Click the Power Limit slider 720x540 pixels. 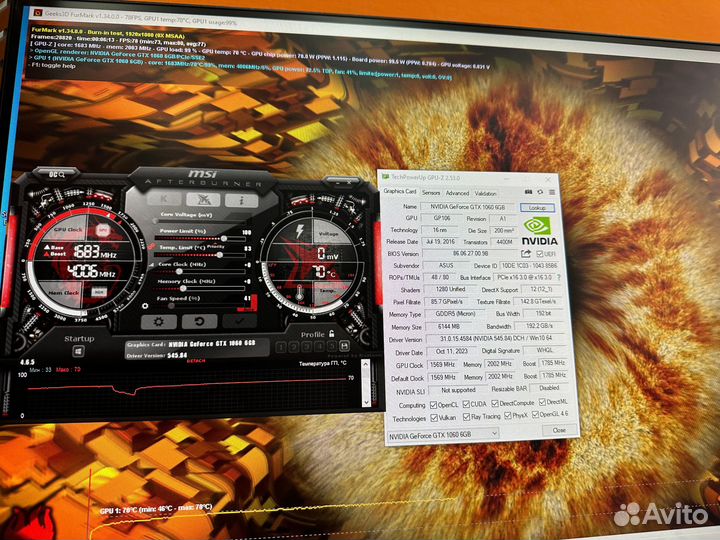coord(200,238)
